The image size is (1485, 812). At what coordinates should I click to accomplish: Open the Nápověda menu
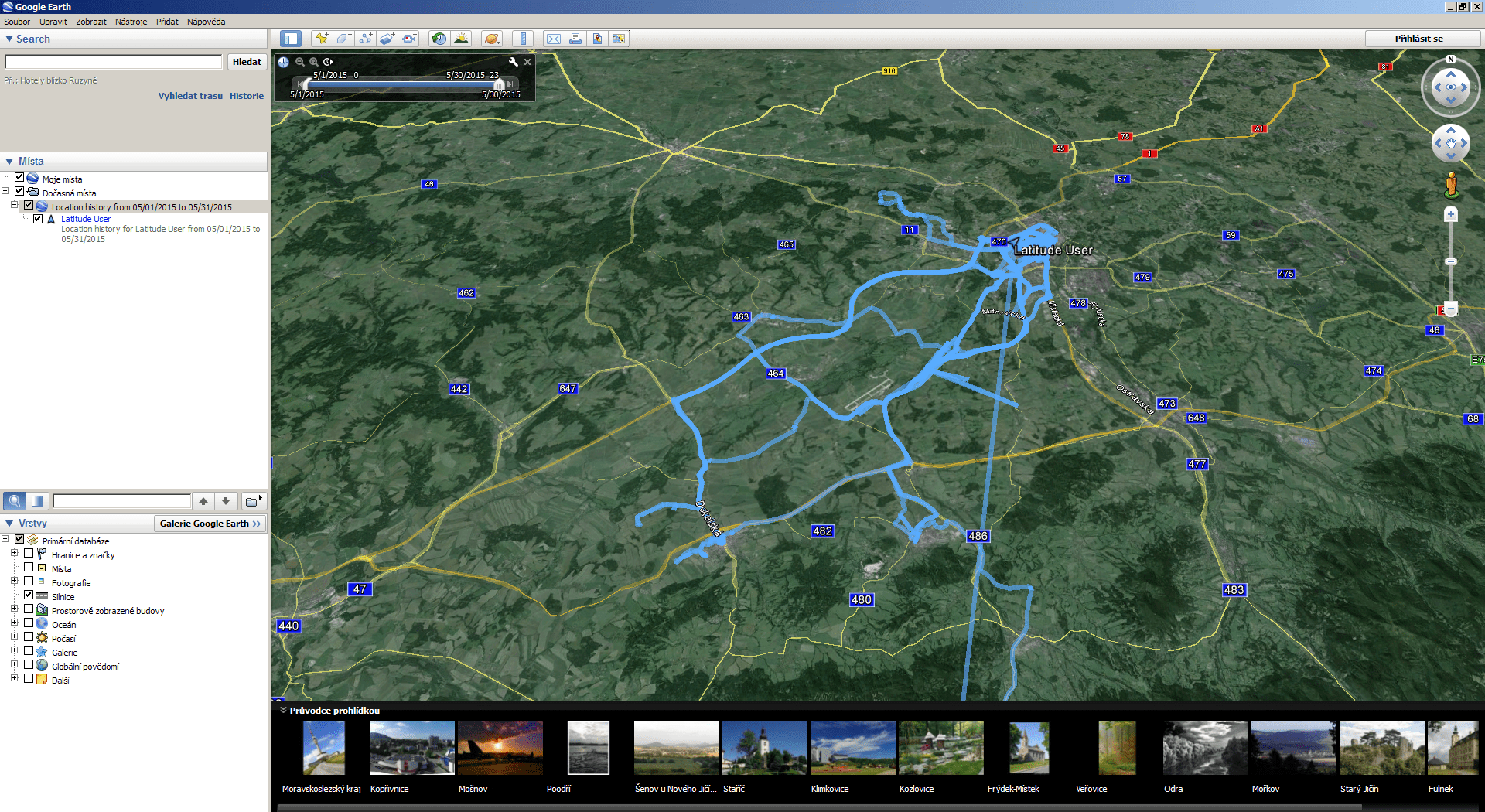coord(206,22)
